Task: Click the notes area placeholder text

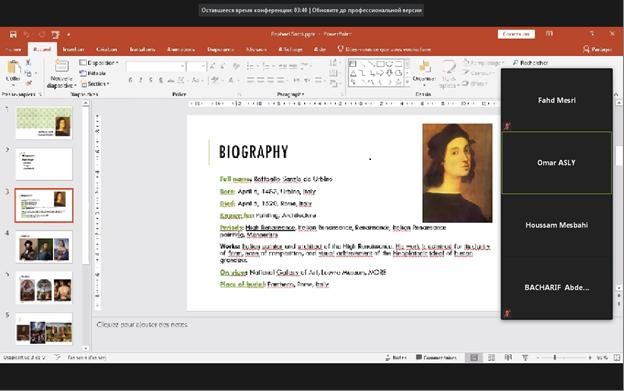Action: tap(142, 325)
